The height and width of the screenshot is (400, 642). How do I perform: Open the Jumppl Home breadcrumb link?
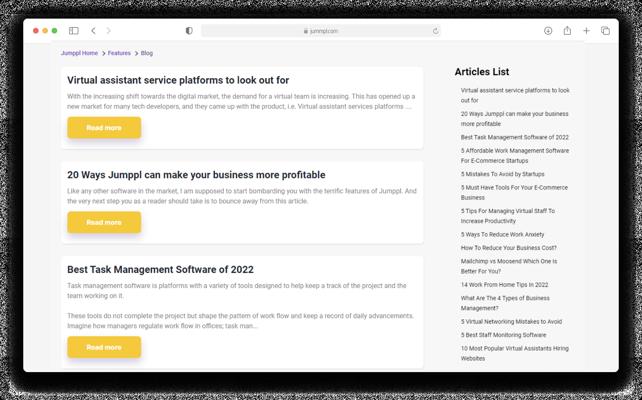(79, 53)
